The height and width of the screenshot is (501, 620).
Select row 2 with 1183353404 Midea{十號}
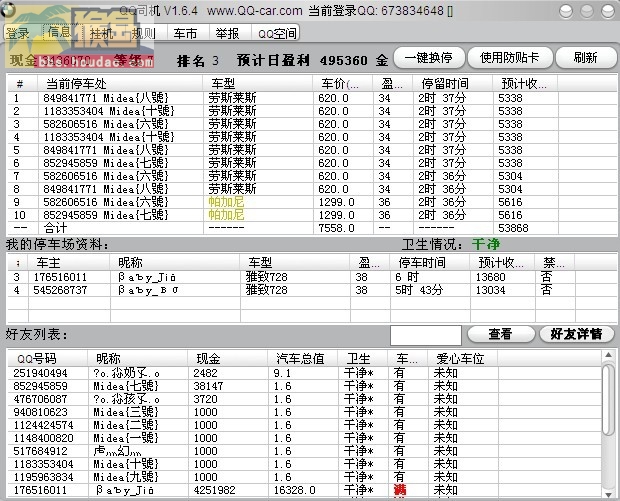312,111
